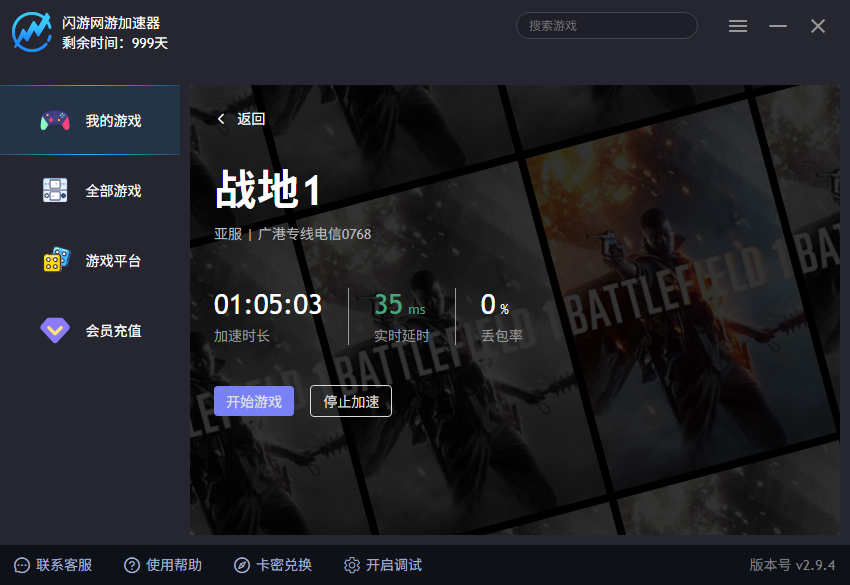Click the 返回 link
The height and width of the screenshot is (585, 850).
pyautogui.click(x=248, y=118)
